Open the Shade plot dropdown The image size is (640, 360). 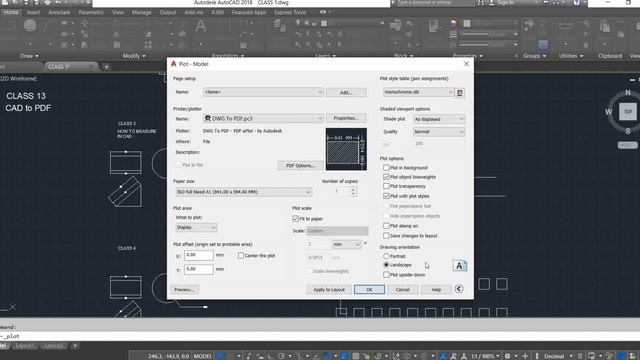pyautogui.click(x=439, y=119)
